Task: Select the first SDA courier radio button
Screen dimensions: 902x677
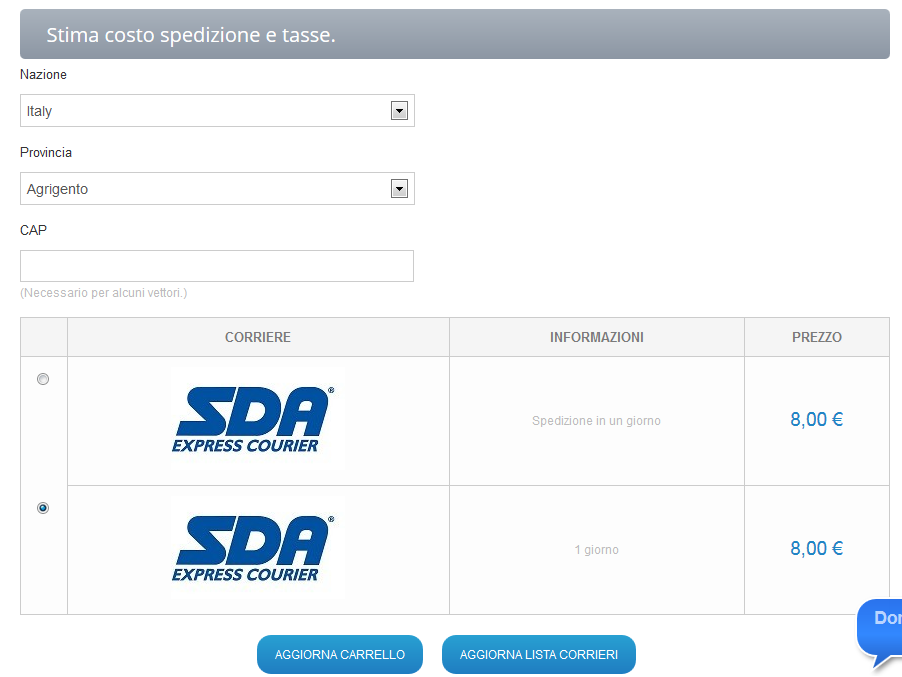Action: 43,379
